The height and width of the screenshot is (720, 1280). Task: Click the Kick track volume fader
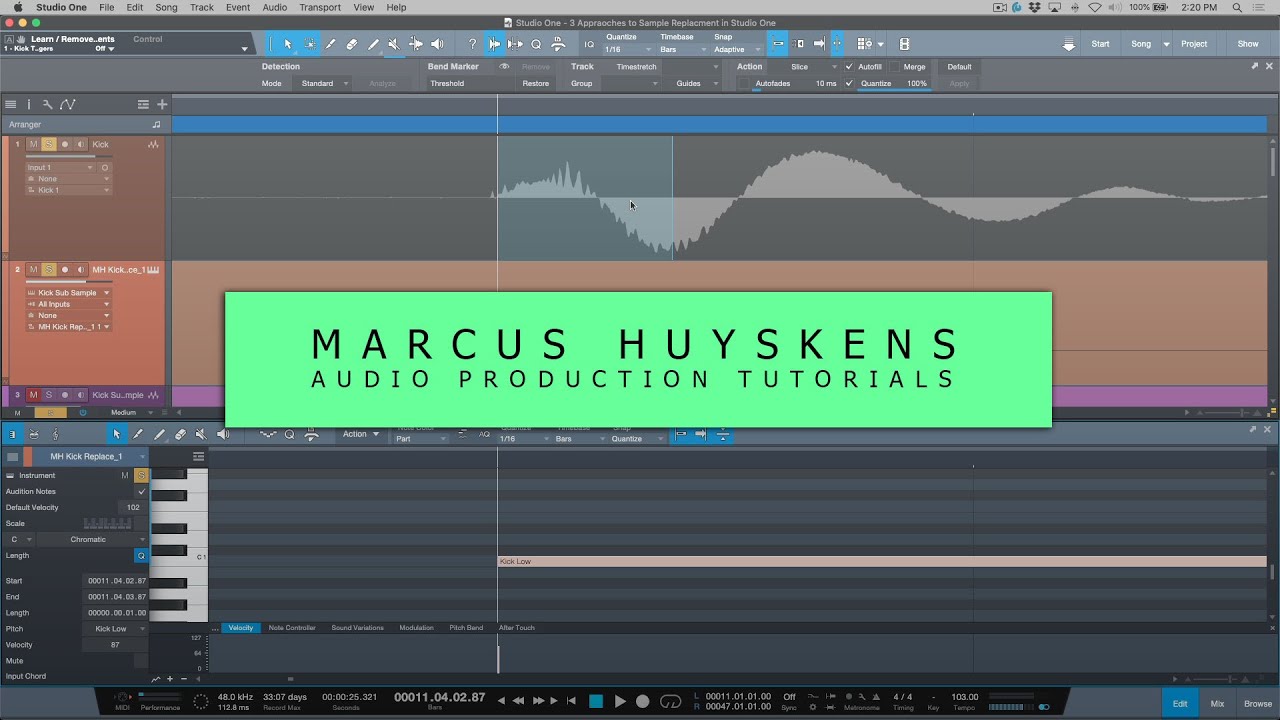tap(68, 157)
